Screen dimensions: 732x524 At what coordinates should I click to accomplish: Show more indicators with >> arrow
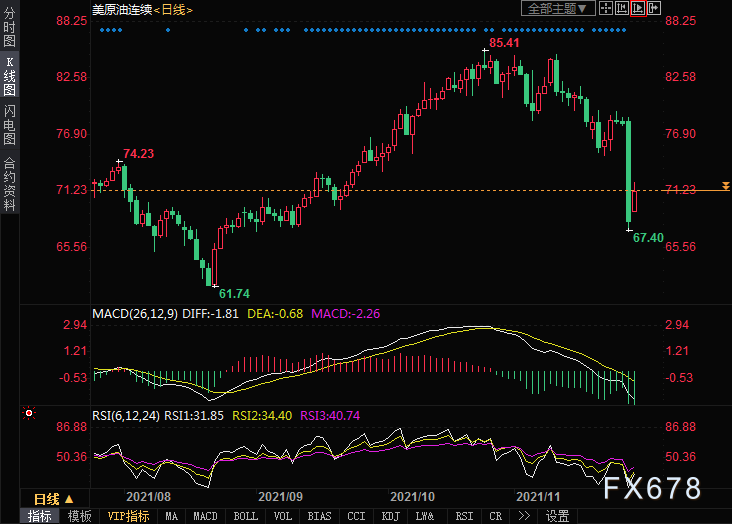coord(524,516)
